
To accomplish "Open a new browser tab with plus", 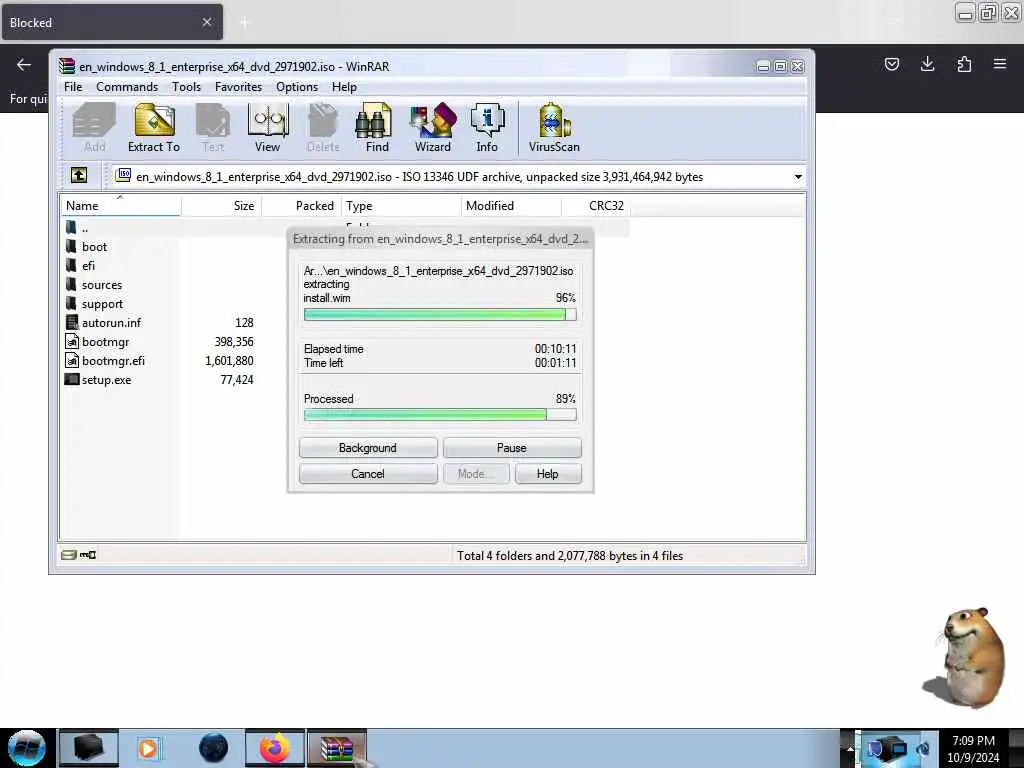I will (245, 23).
